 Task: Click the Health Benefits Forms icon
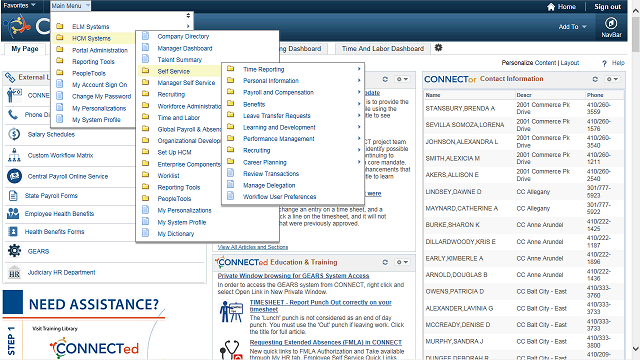click(13, 231)
